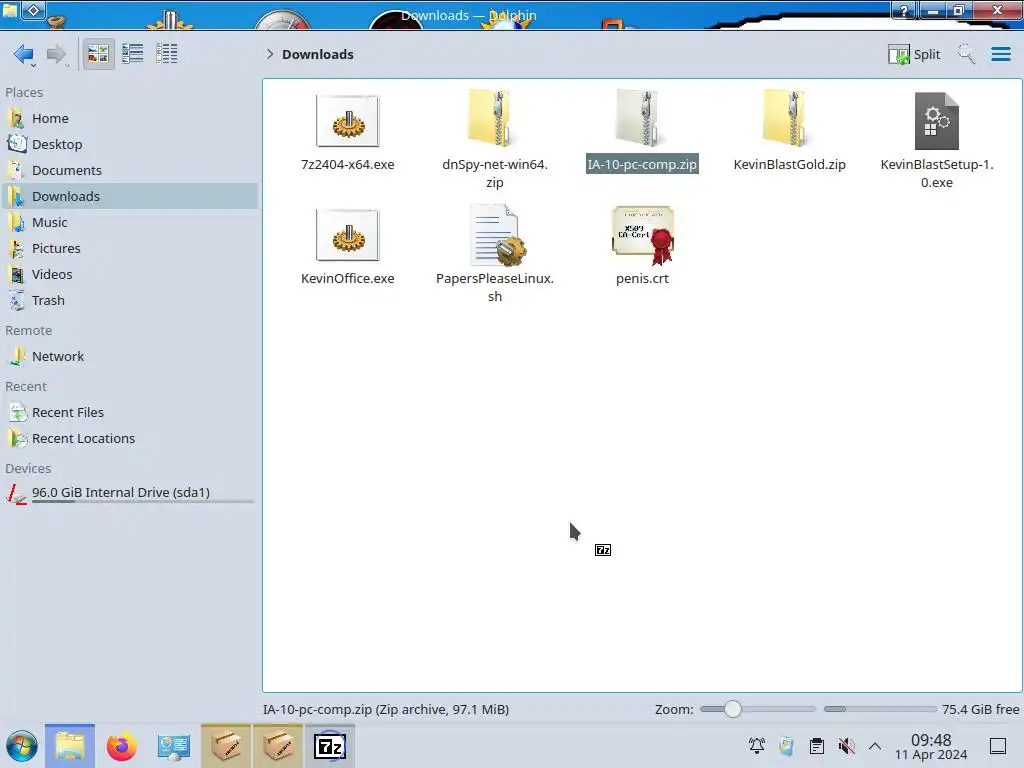Click the pin diamond icon in title bar

coord(34,10)
